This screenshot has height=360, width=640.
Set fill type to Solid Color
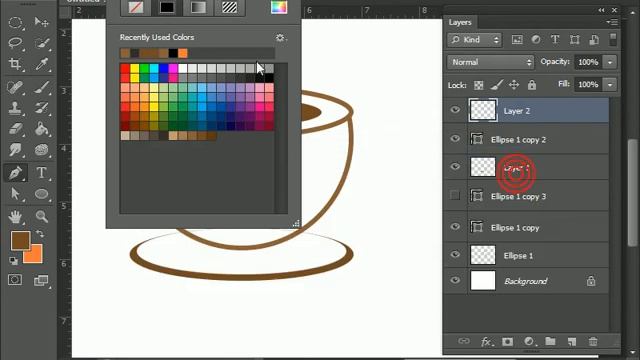click(167, 8)
